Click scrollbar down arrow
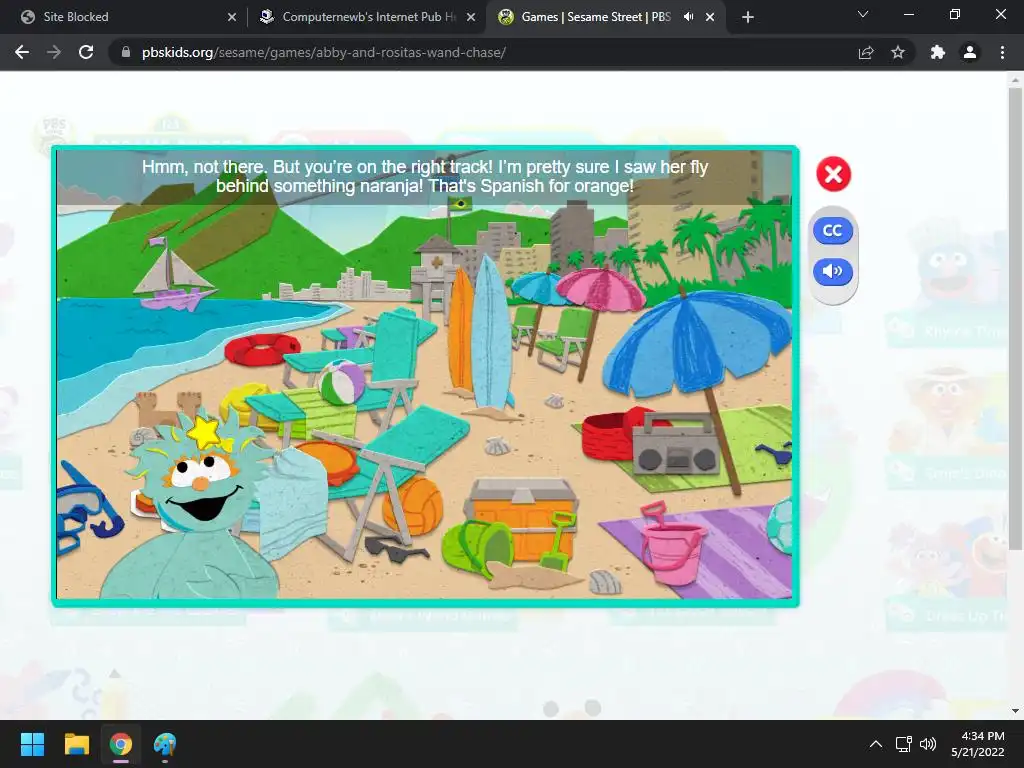This screenshot has width=1024, height=768. [1015, 711]
